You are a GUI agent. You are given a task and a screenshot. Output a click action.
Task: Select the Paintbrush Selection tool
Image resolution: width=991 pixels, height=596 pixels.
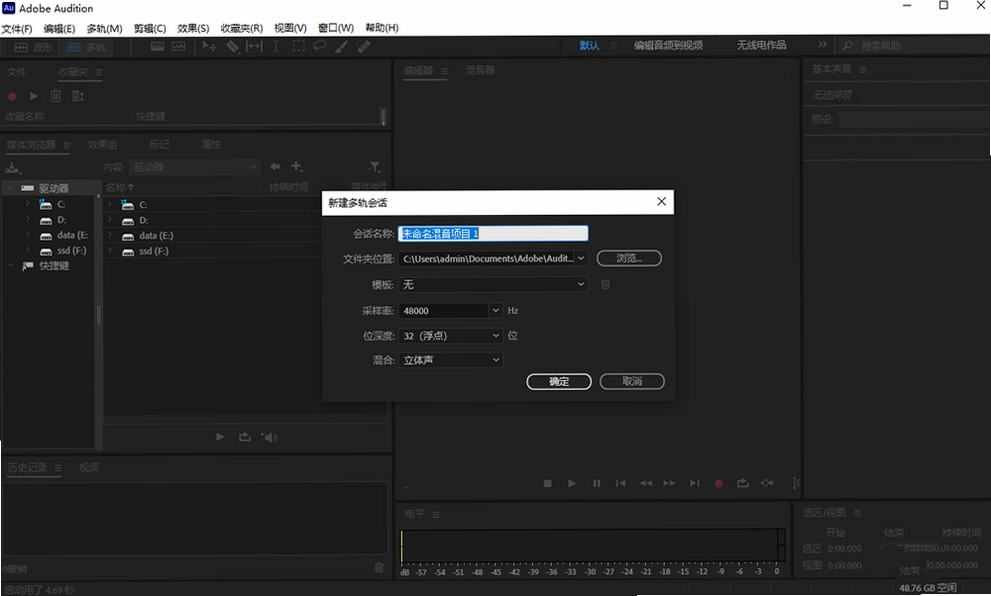click(x=341, y=46)
